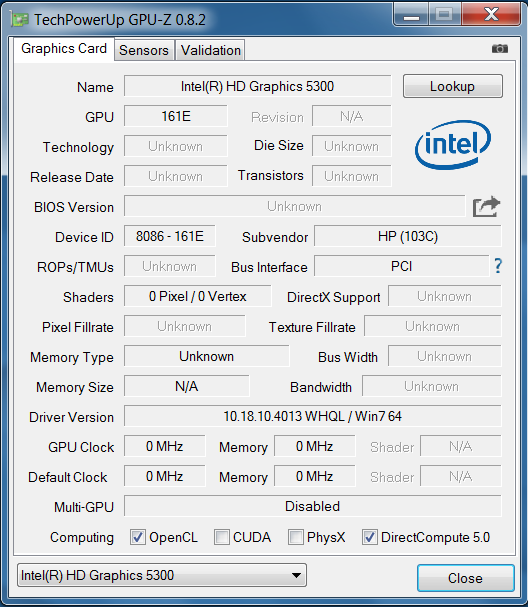Viewport: 528px width, 607px height.
Task: Click the Close button
Action: point(466,578)
